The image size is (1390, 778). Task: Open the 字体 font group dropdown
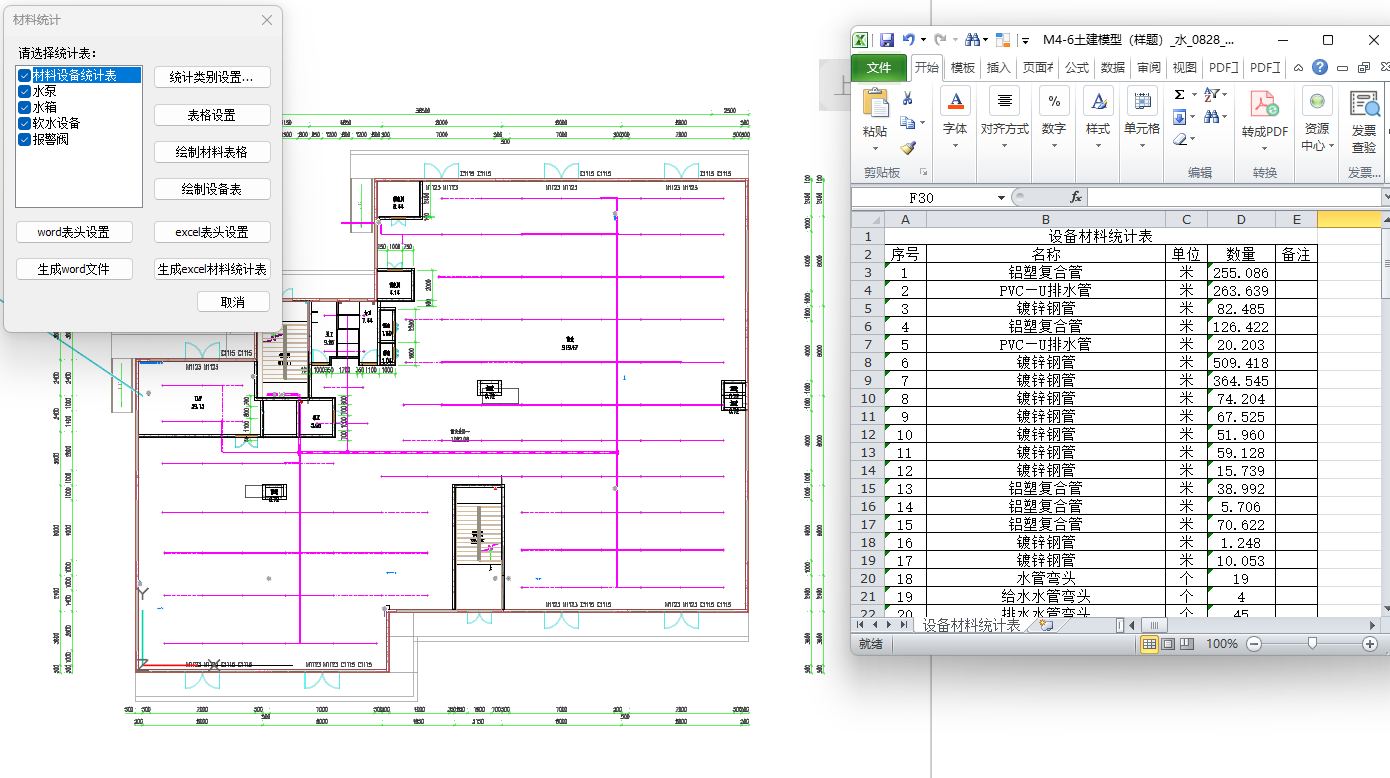[x=955, y=145]
